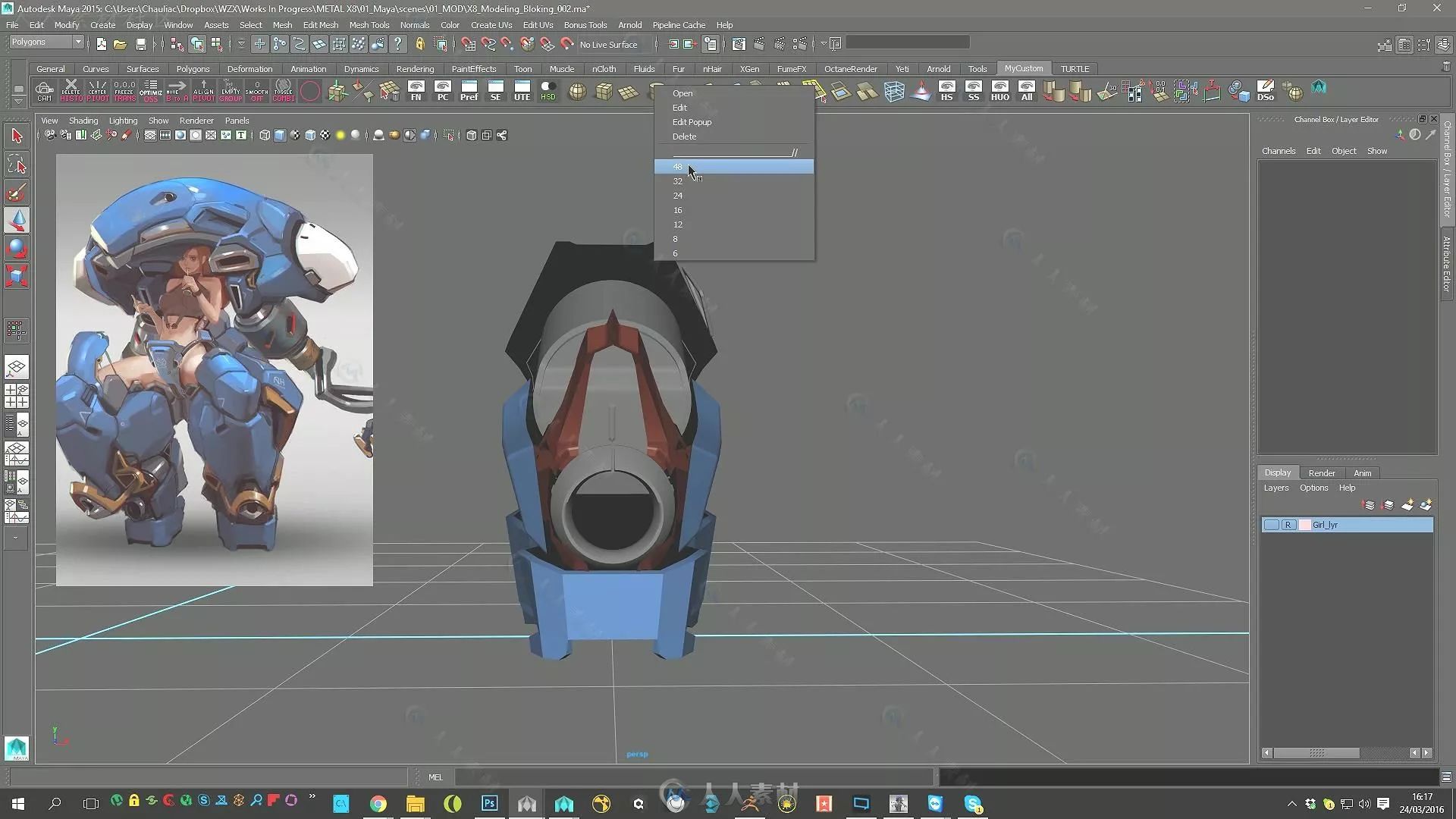Toggle snap to curves magnet

(x=488, y=45)
